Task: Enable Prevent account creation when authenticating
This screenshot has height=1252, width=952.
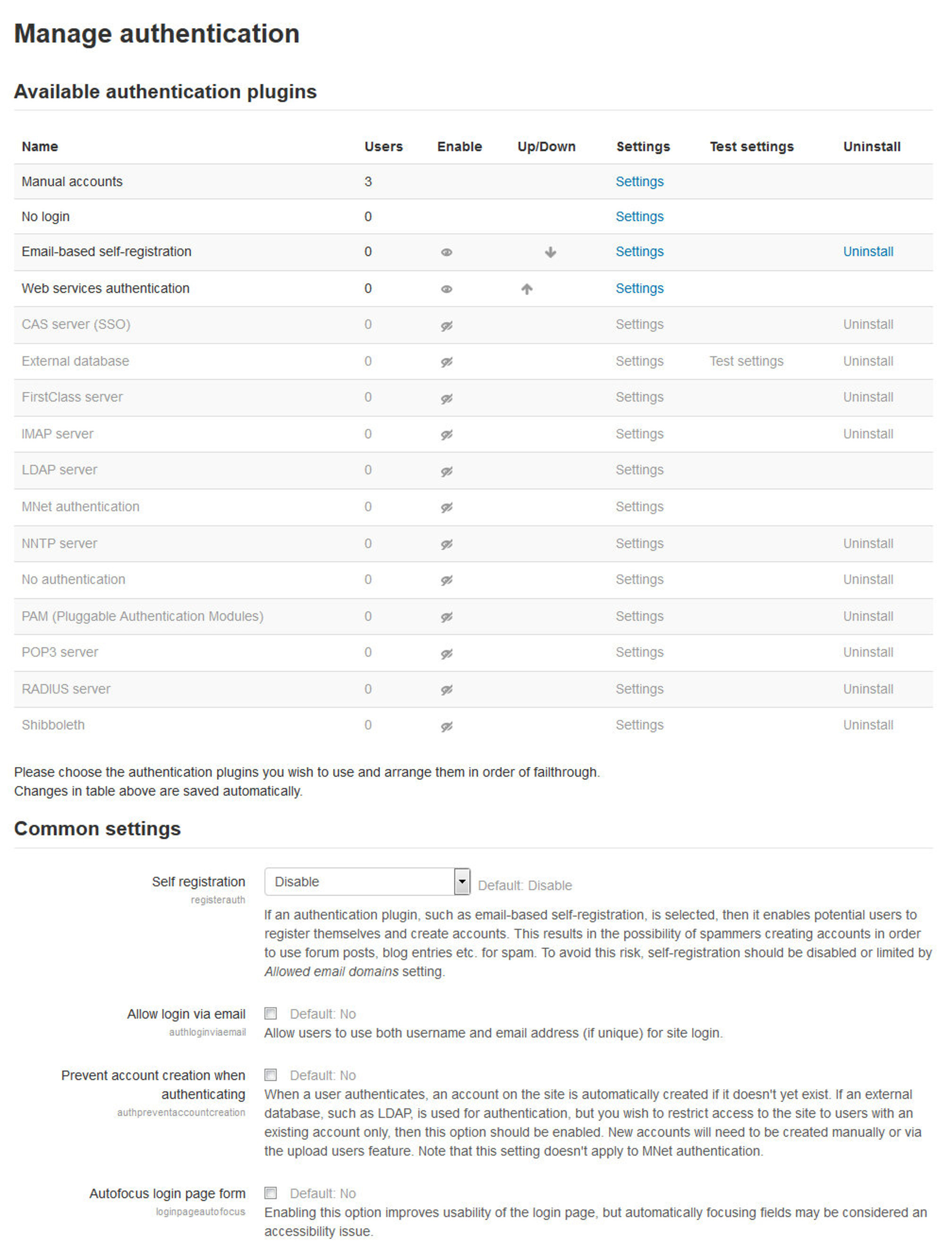Action: point(270,1075)
